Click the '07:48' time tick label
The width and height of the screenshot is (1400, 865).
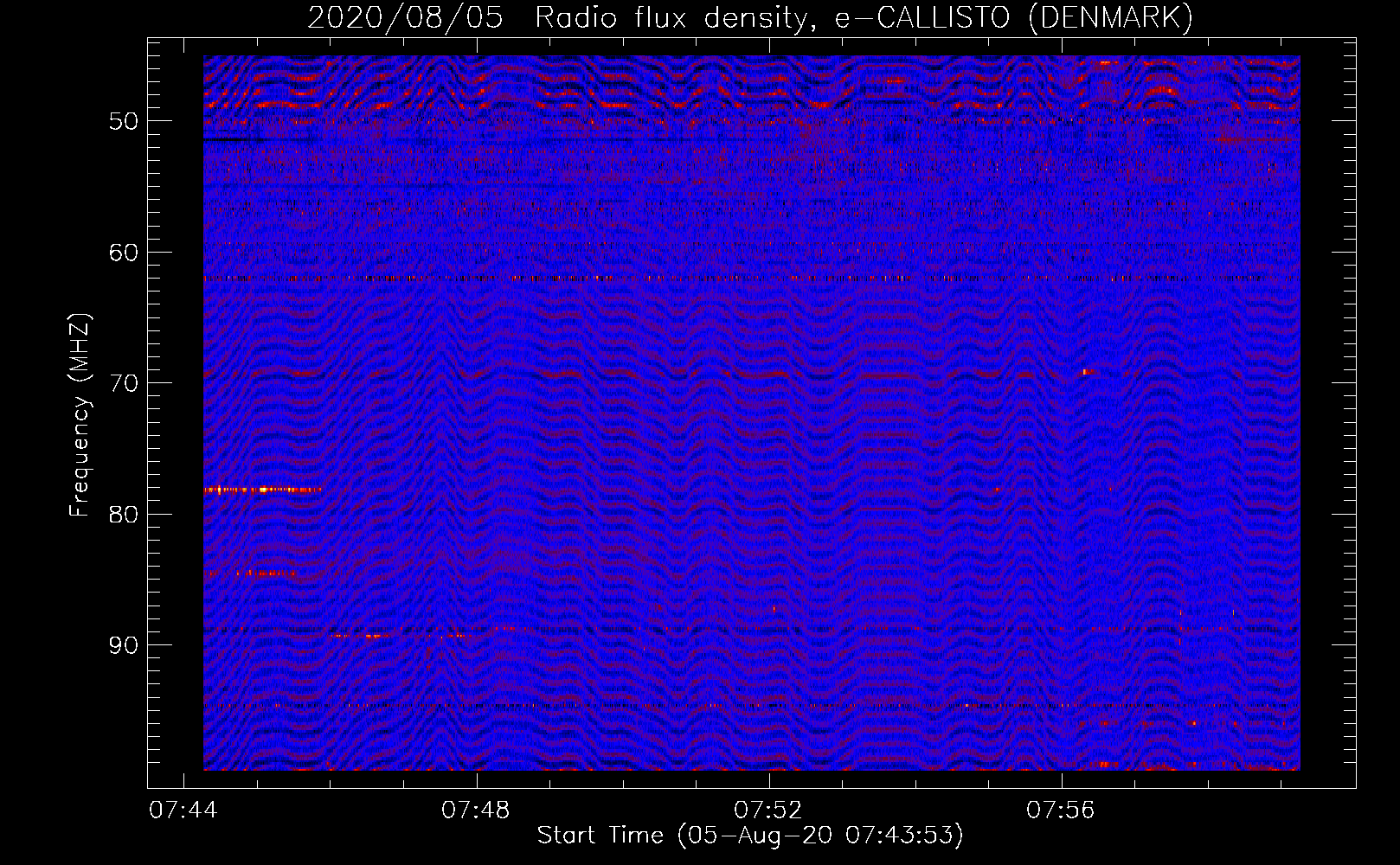(x=475, y=811)
